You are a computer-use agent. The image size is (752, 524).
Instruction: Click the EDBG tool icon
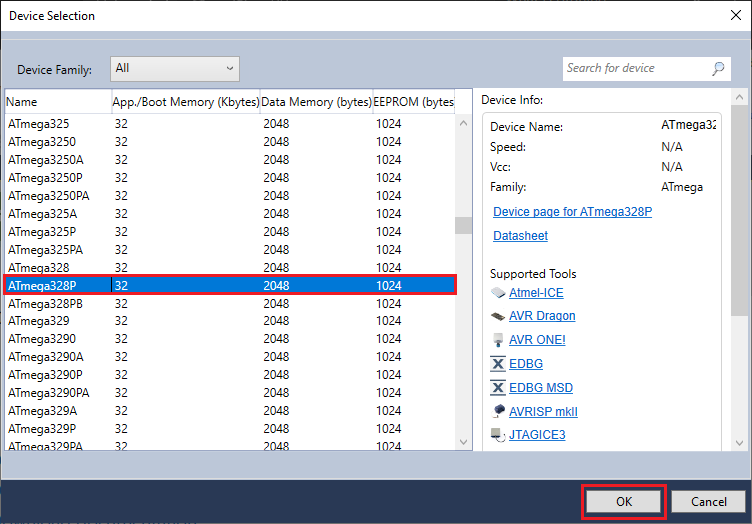pyautogui.click(x=498, y=364)
